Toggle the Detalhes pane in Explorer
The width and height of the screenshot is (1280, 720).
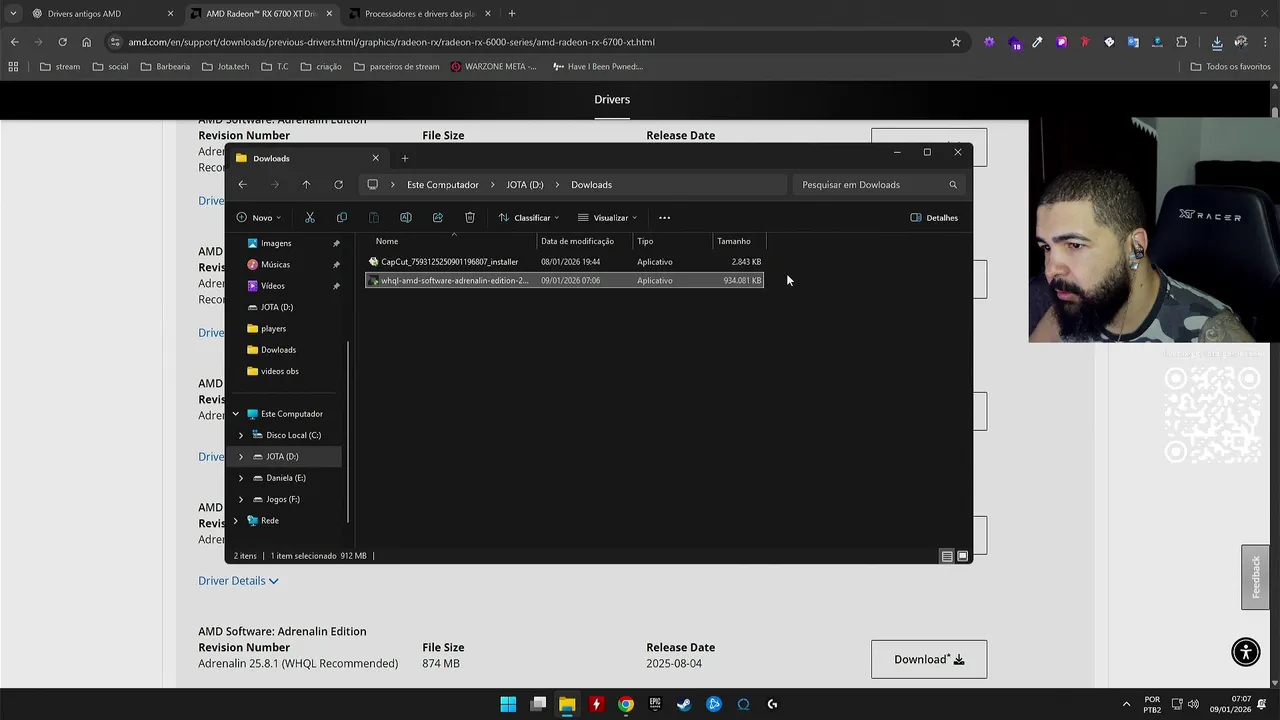(934, 217)
